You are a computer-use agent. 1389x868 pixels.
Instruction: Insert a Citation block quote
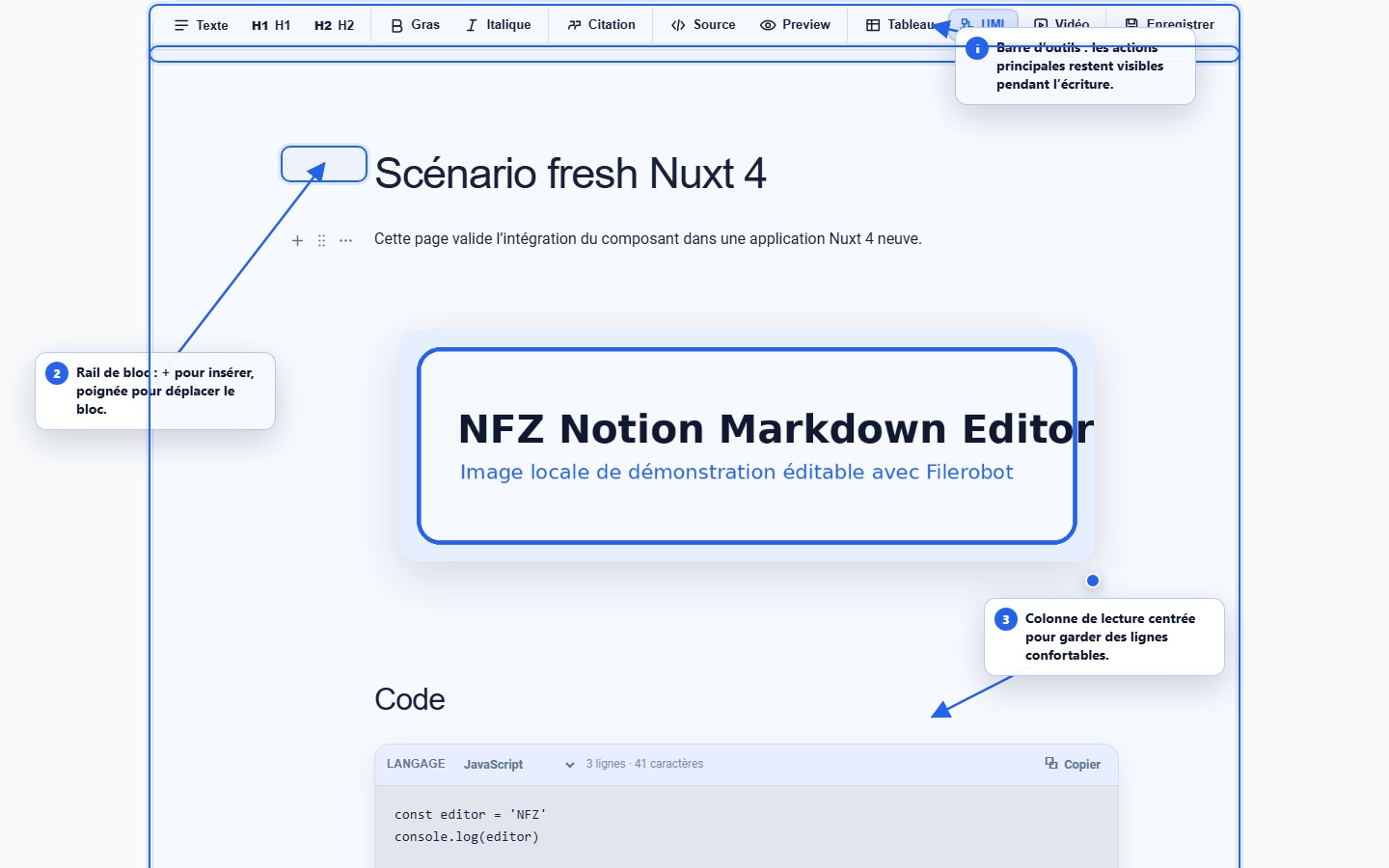pos(601,25)
